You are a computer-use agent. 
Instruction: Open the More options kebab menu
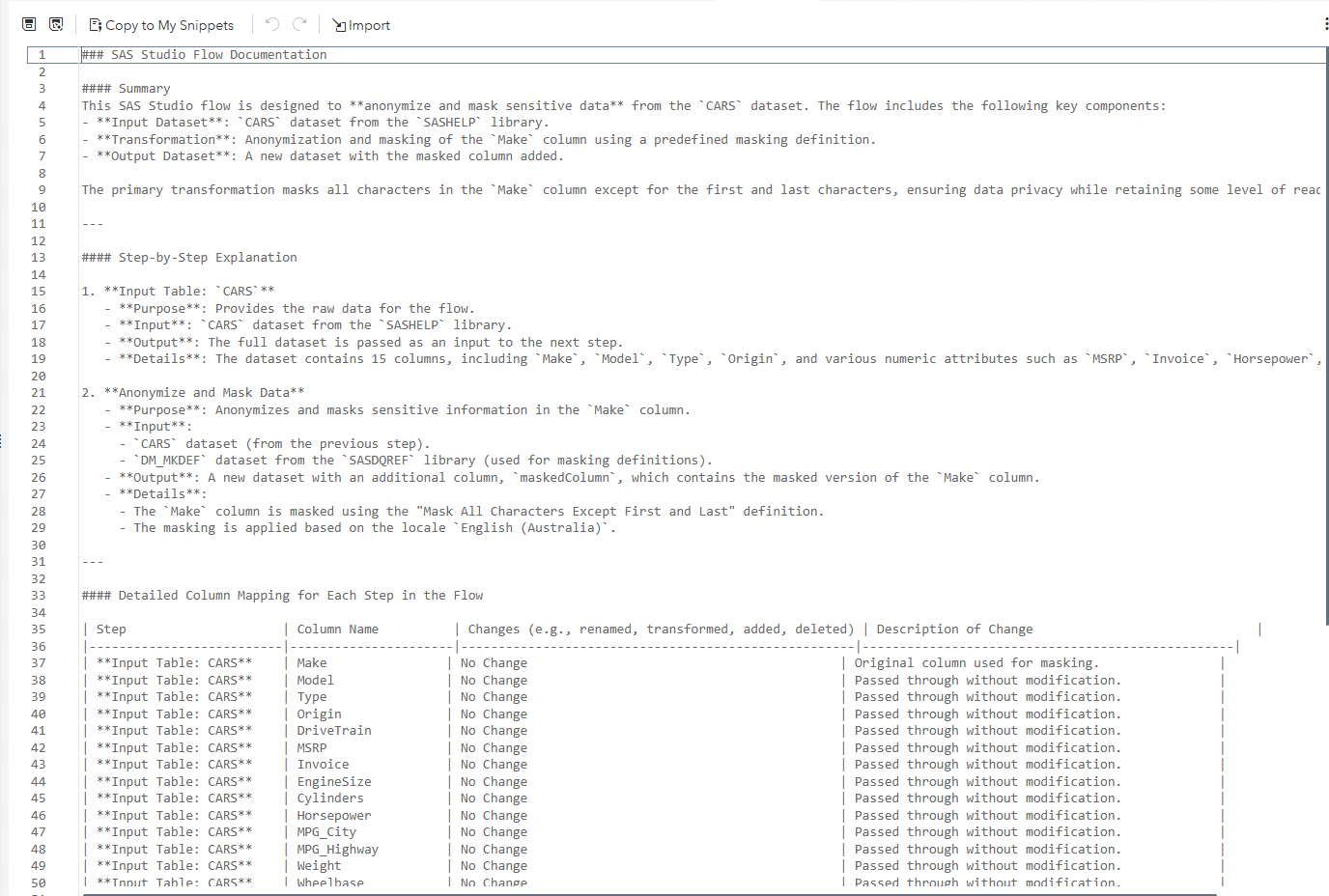(1325, 24)
